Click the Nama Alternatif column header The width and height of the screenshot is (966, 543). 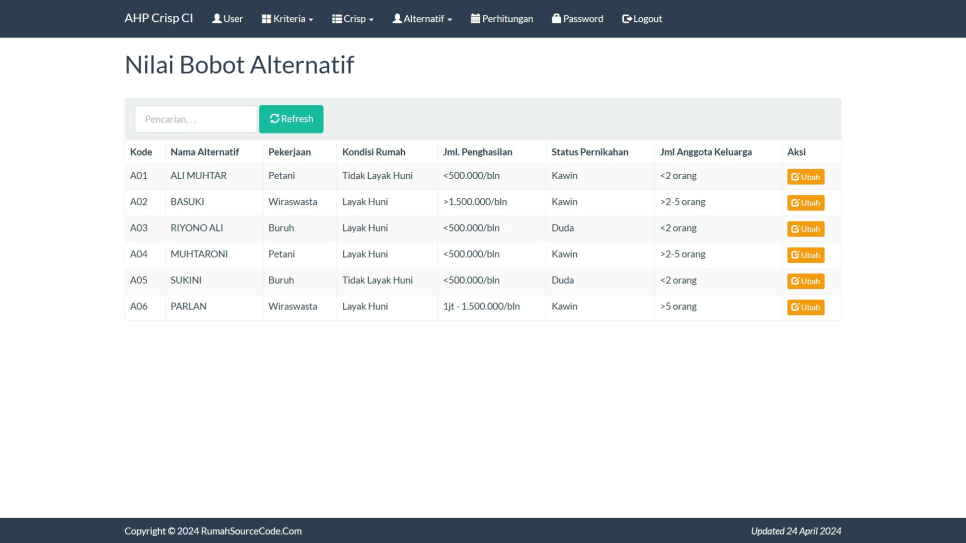204,152
